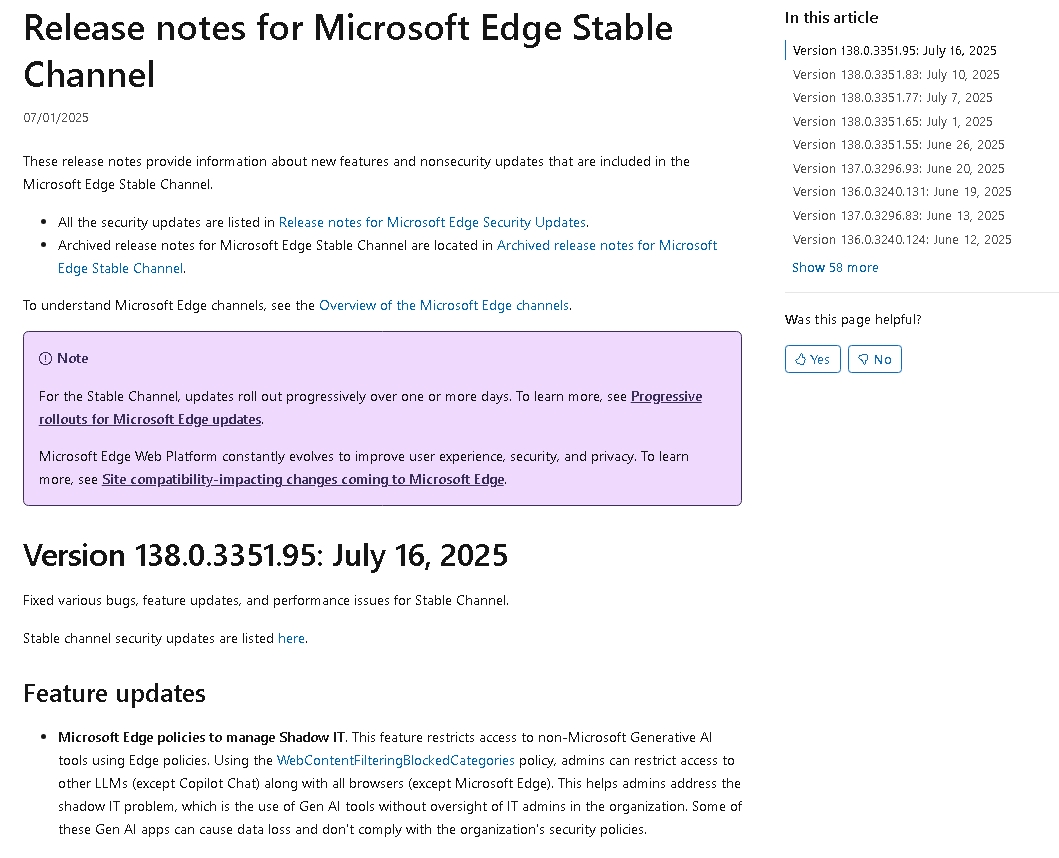
Task: Open Release notes for Microsoft Edge Security Updates
Action: [432, 222]
